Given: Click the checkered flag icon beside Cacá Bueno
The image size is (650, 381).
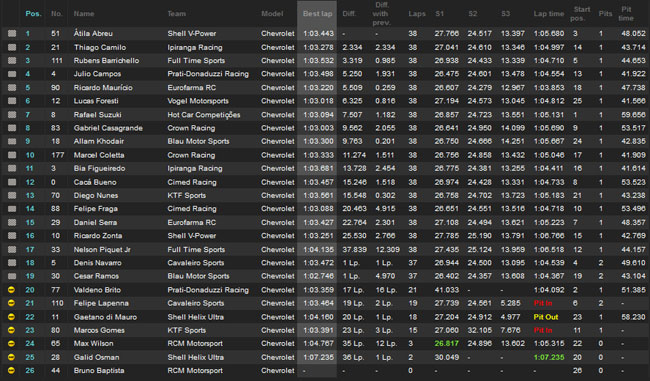Looking at the screenshot, I should pyautogui.click(x=12, y=182).
